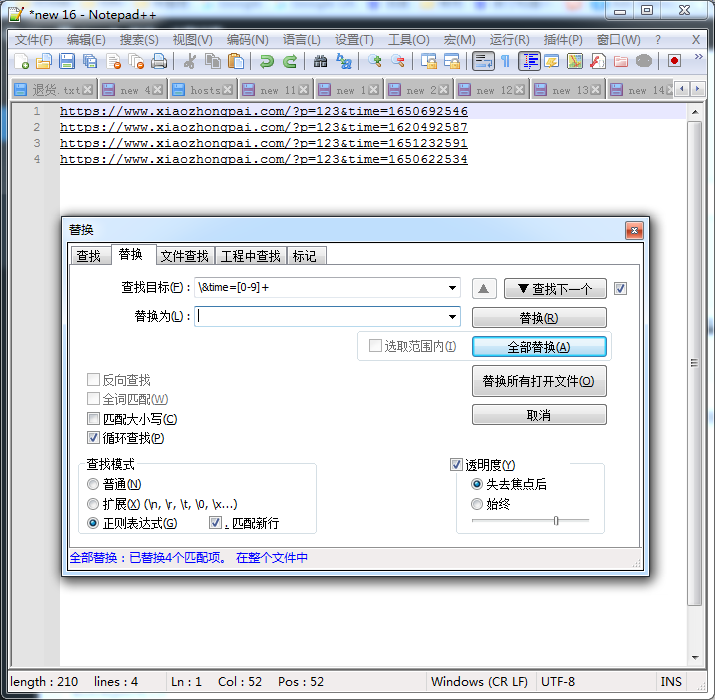This screenshot has height=700, width=715.
Task: Click 替换(R) button
Action: point(539,318)
